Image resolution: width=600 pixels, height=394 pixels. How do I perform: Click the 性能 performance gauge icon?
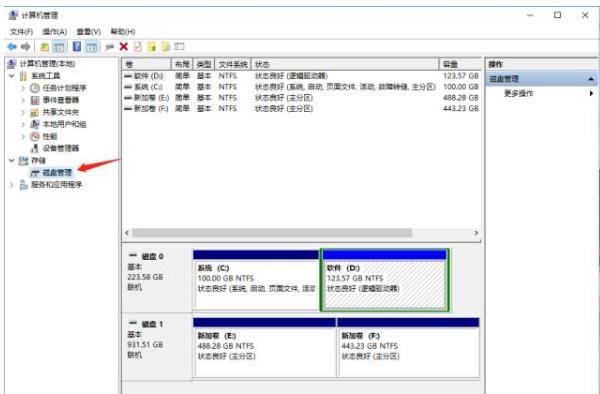pos(35,136)
